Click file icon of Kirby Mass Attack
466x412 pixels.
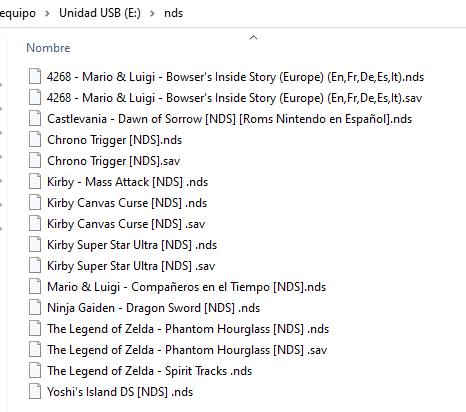[x=35, y=181]
